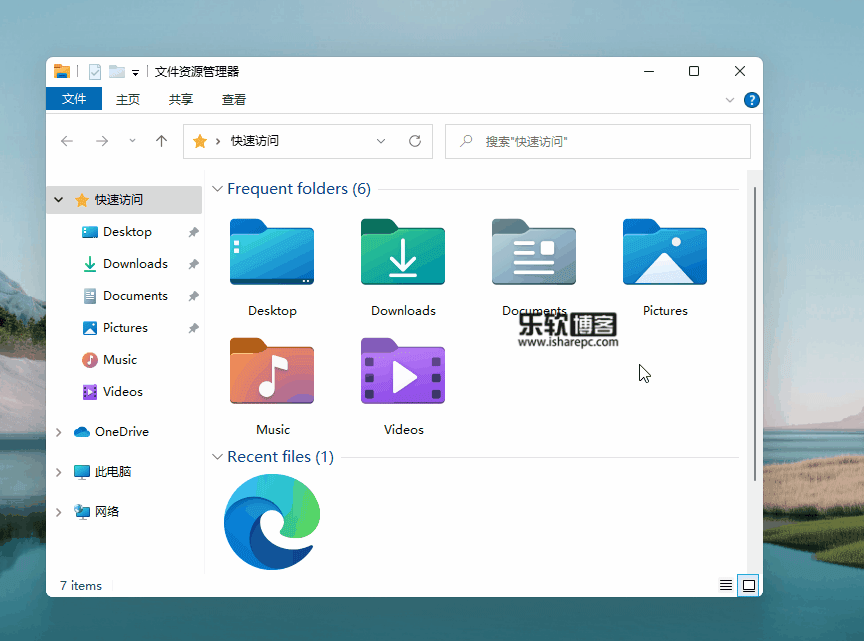Open the Music folder

click(x=272, y=372)
